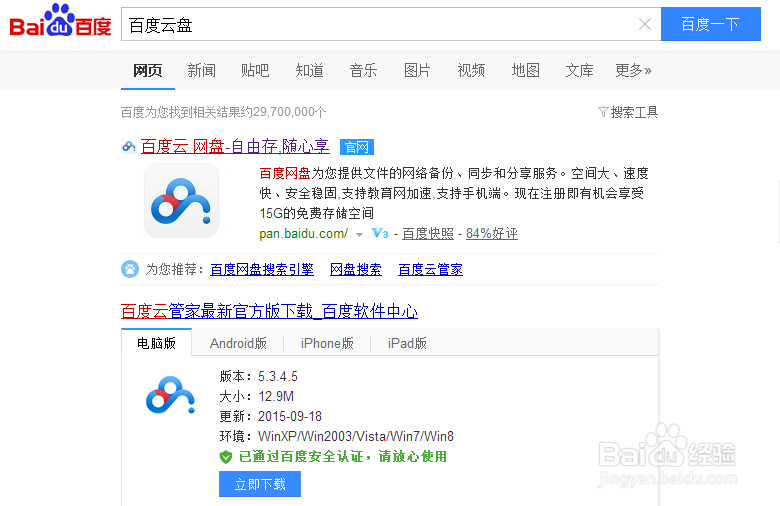Switch to the iPad版 tab
The image size is (780, 506).
tap(407, 343)
